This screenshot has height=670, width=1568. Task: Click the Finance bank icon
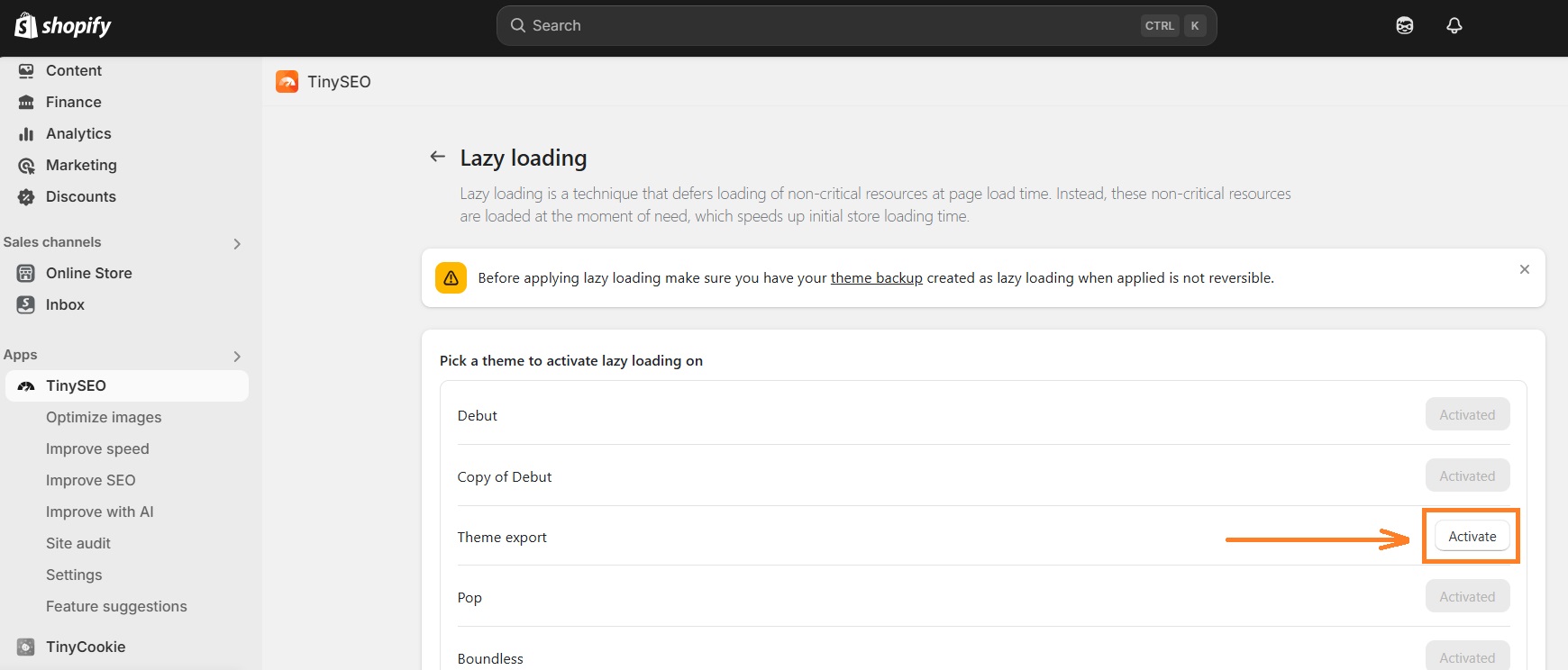tap(26, 102)
